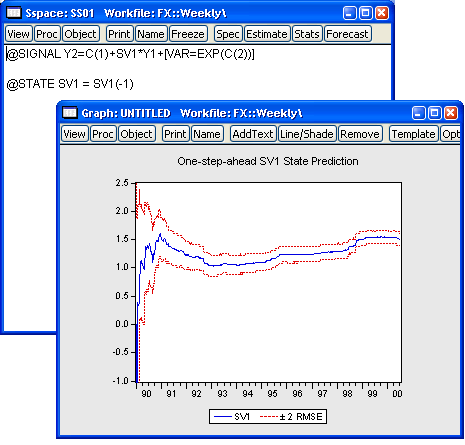Click Print in the Sspace toolbar

click(120, 34)
